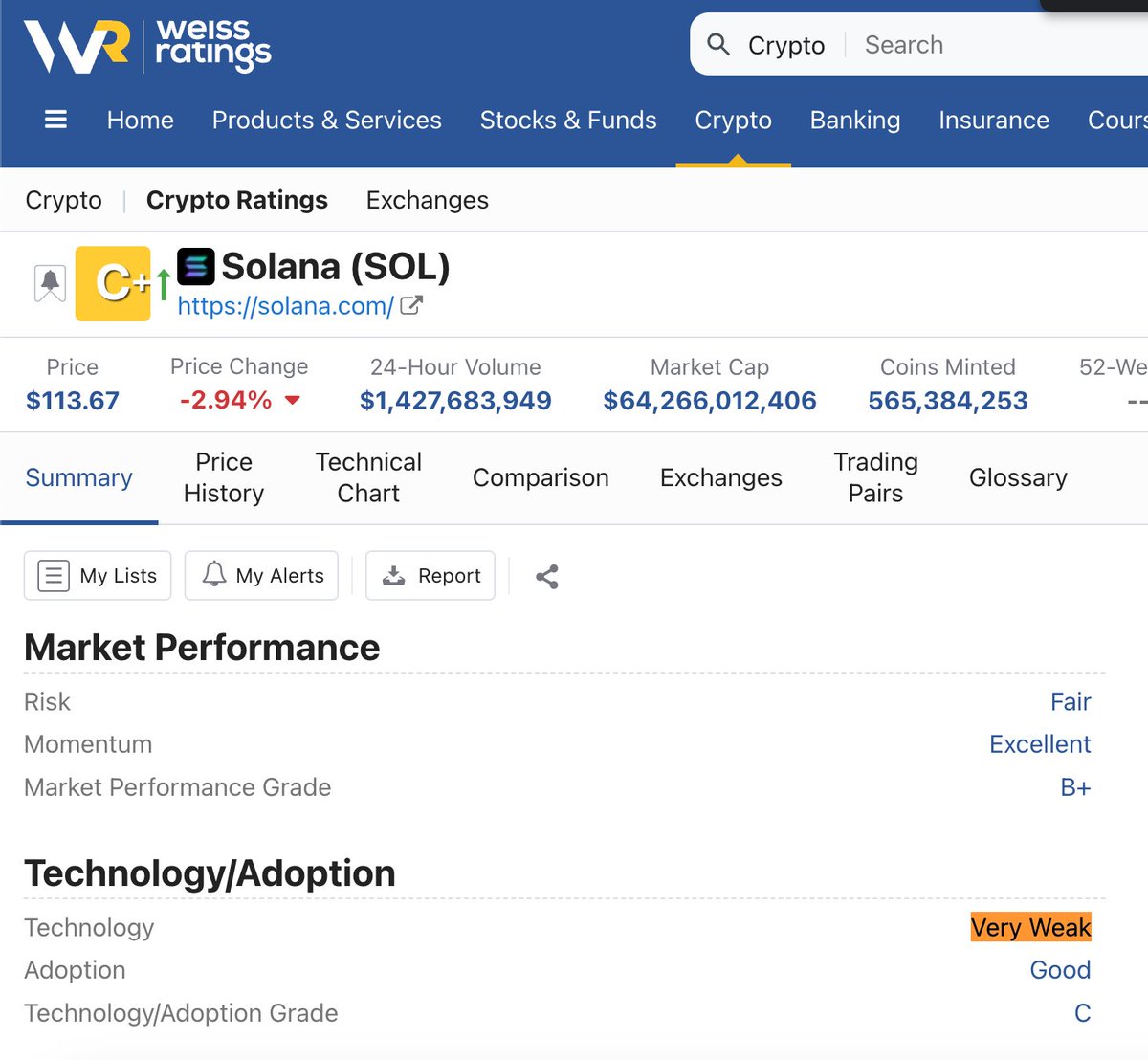Image resolution: width=1148 pixels, height=1060 pixels.
Task: Switch to the Exchanges tab below price stats
Action: point(721,477)
